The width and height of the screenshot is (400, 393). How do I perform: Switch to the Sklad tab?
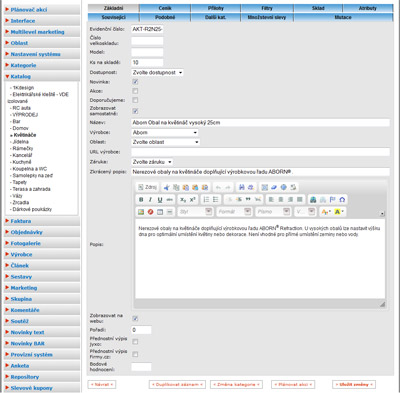[318, 8]
